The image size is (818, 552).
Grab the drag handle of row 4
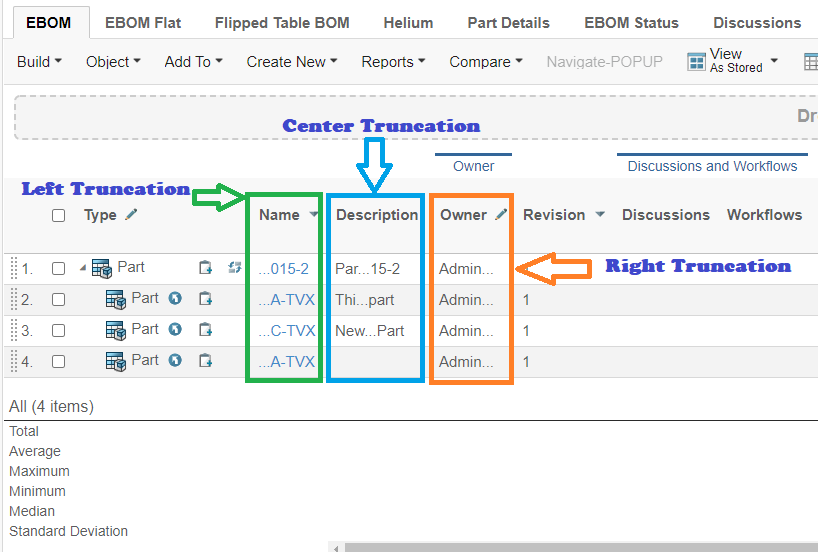14,361
